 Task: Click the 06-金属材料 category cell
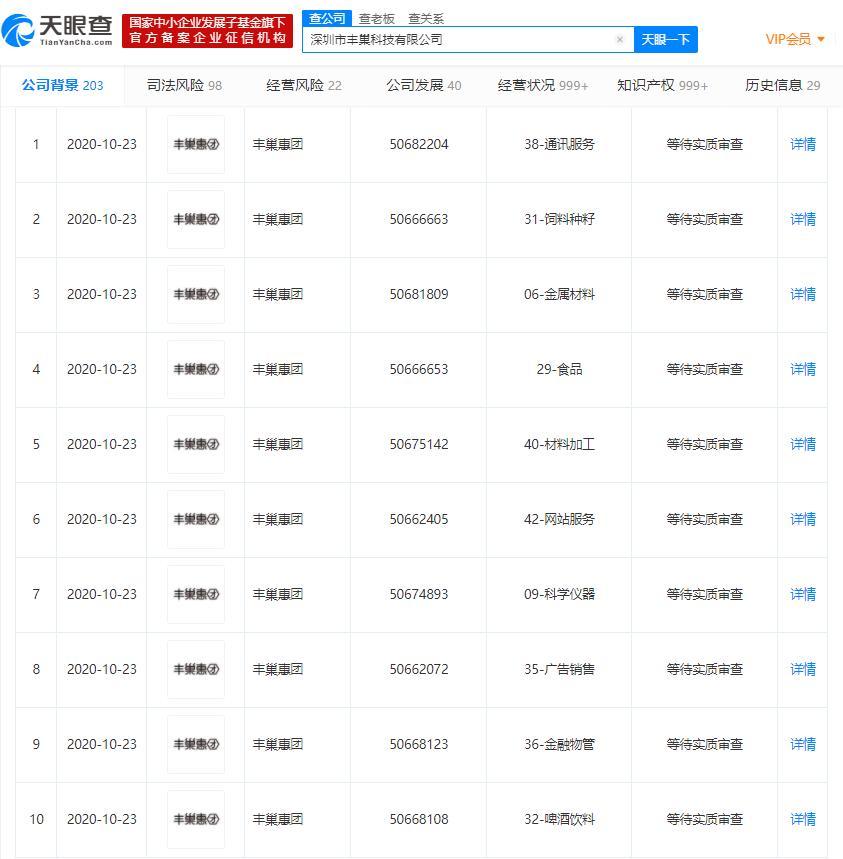click(559, 294)
